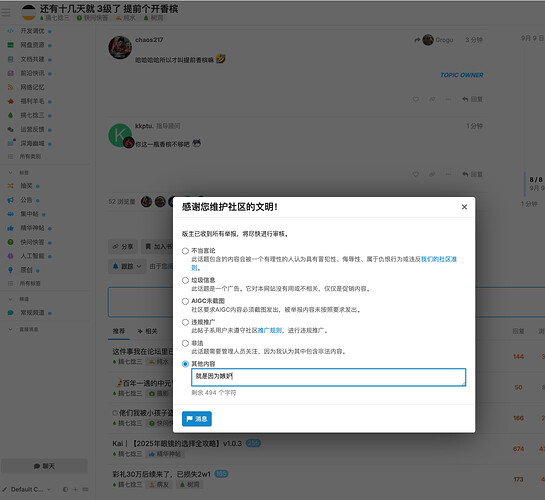Viewport: 545px width, 500px height.
Task: Open topic Kai | 【2025年眼镜的选择全攻略】v1.0.3
Action: [177, 444]
